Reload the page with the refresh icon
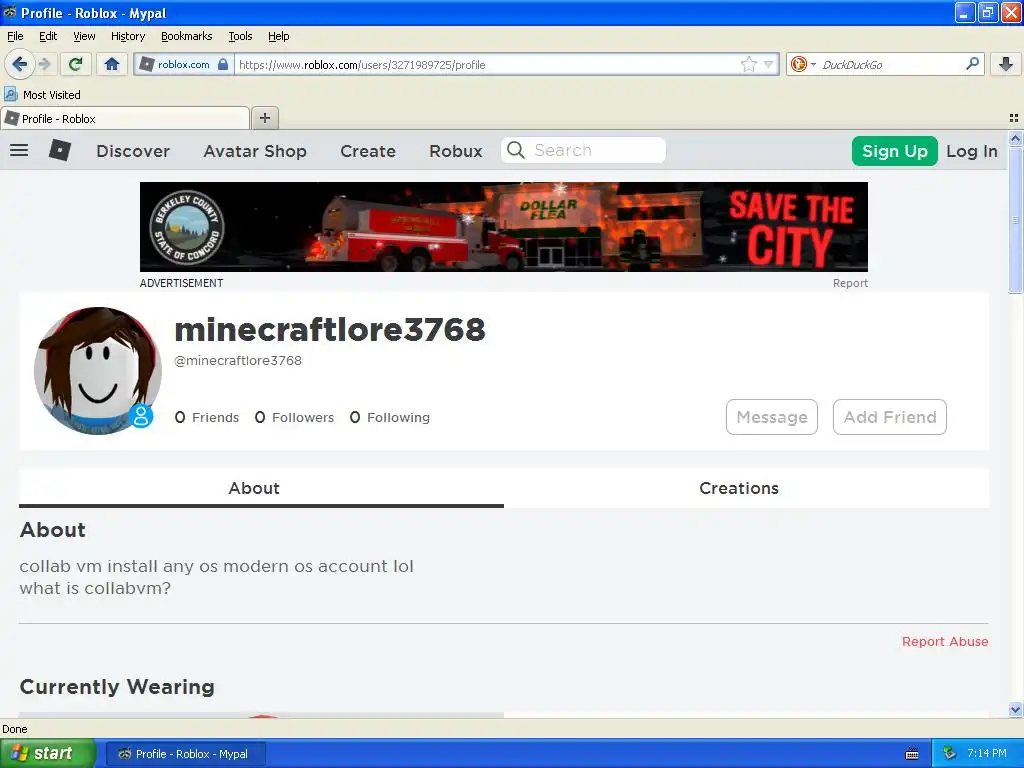The height and width of the screenshot is (768, 1024). (76, 64)
